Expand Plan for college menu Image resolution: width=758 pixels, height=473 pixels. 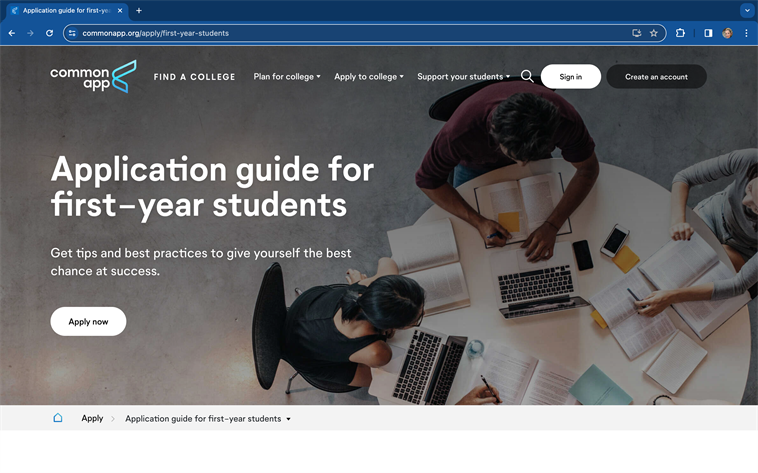coord(287,77)
